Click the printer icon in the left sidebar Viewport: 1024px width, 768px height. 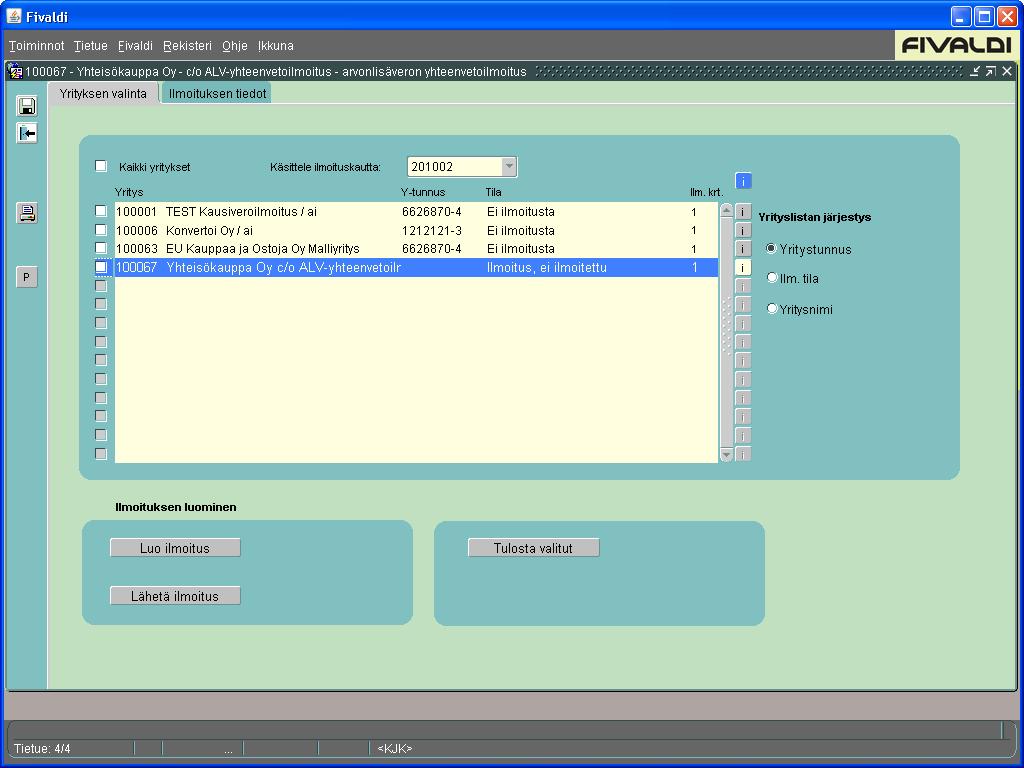(27, 212)
